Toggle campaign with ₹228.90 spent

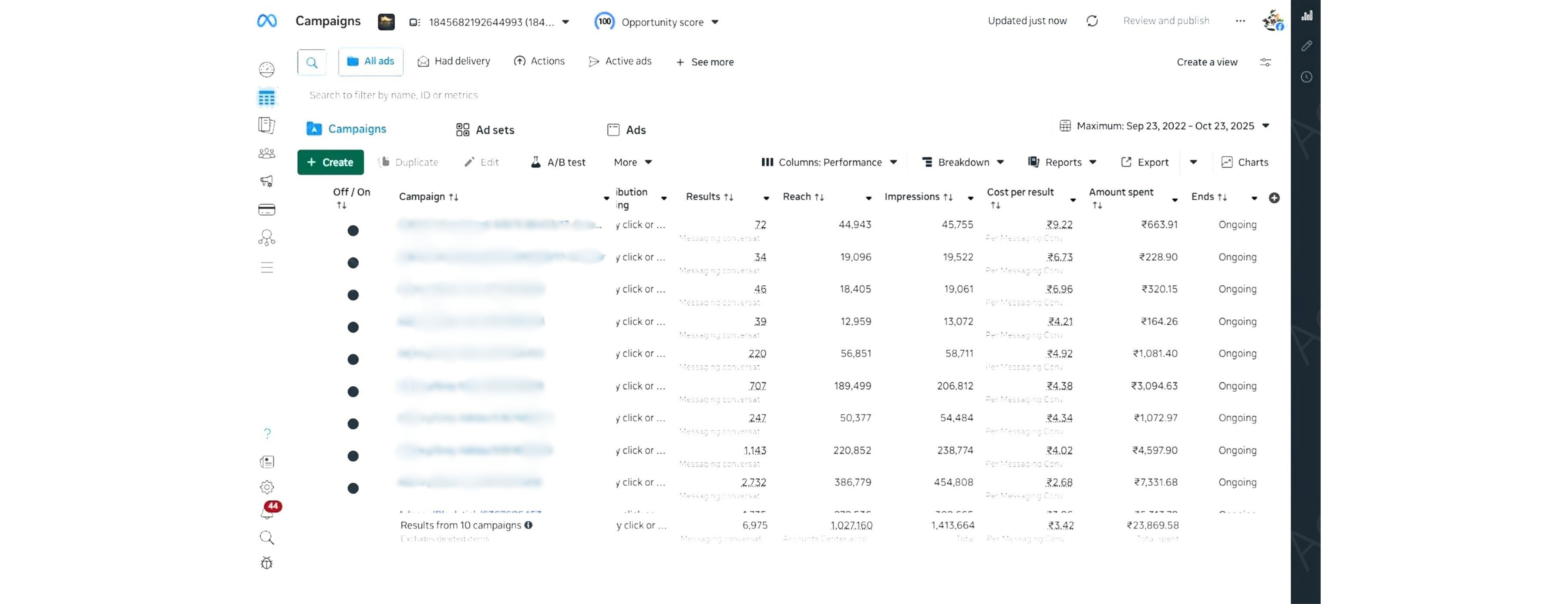tap(353, 263)
